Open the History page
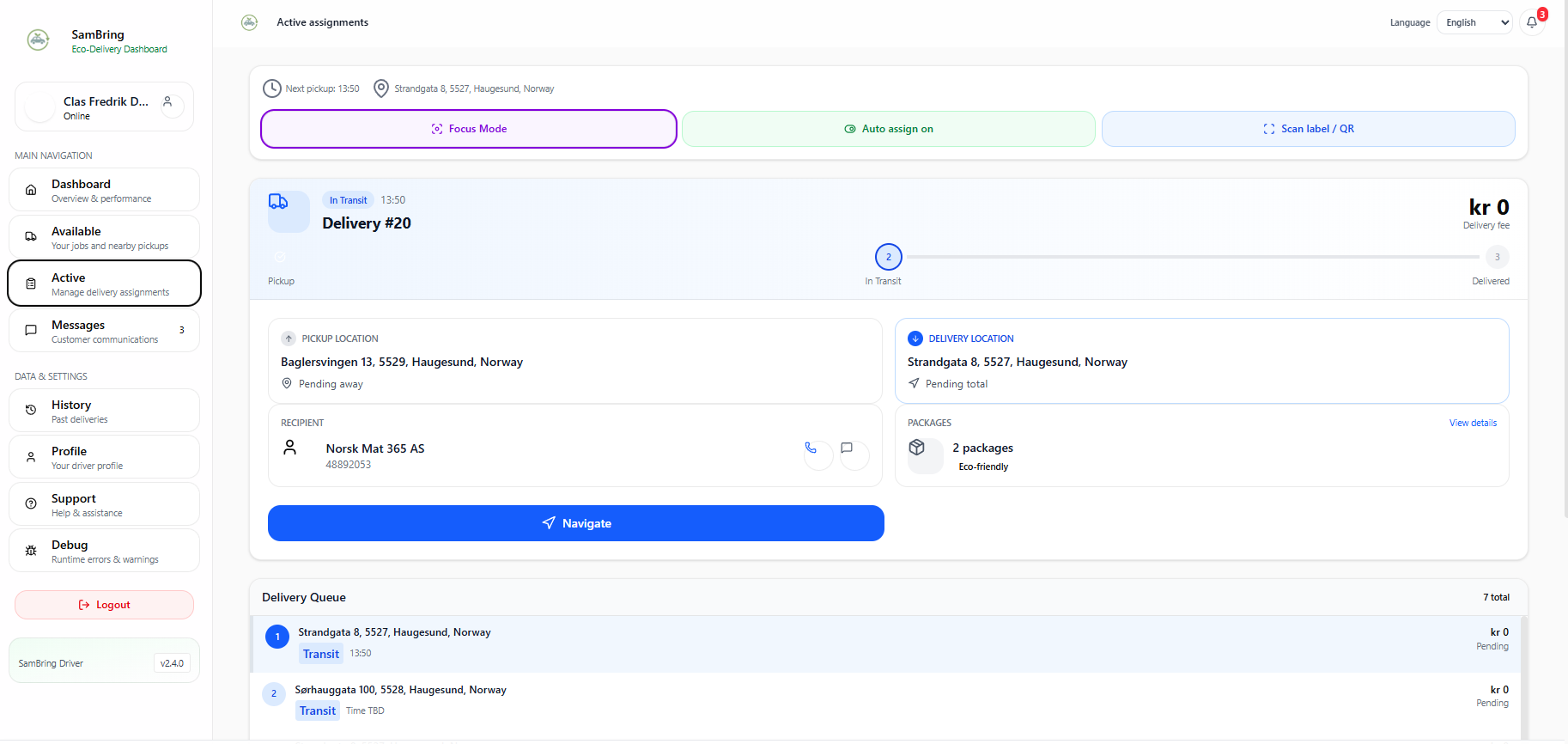1568x744 pixels. point(104,411)
